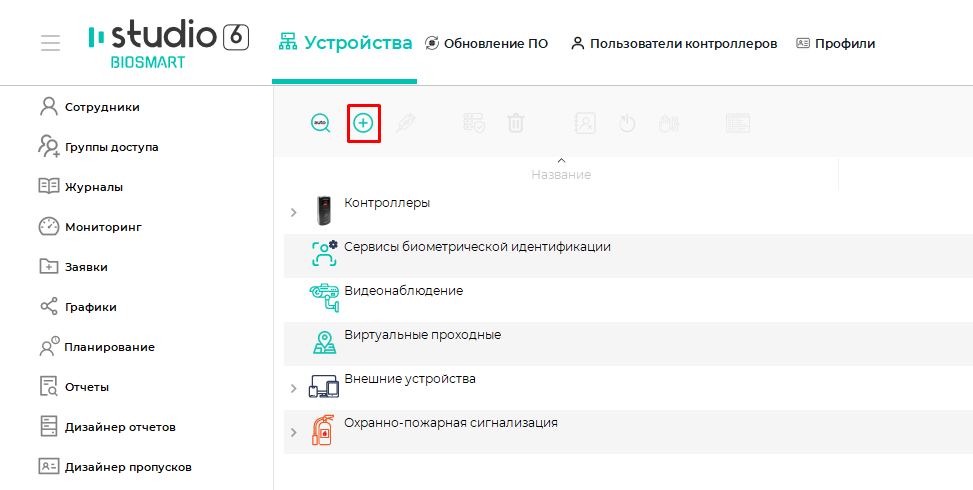Click the Studio 6 BioSmart logo

coord(169,45)
